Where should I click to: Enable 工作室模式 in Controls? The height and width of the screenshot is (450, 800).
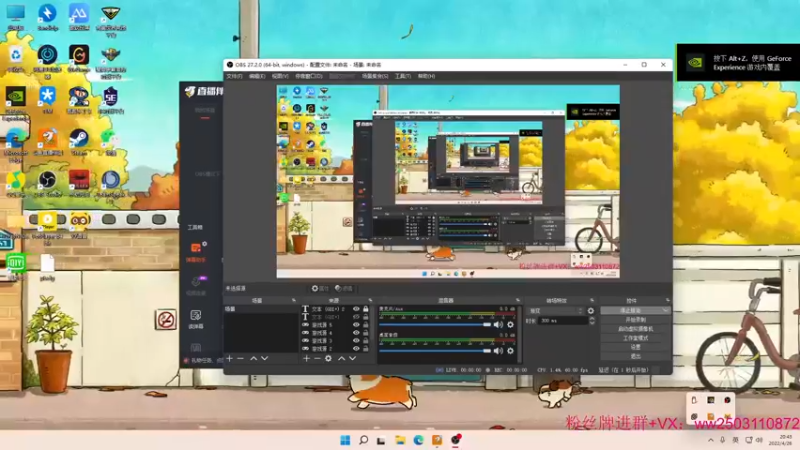(x=635, y=338)
